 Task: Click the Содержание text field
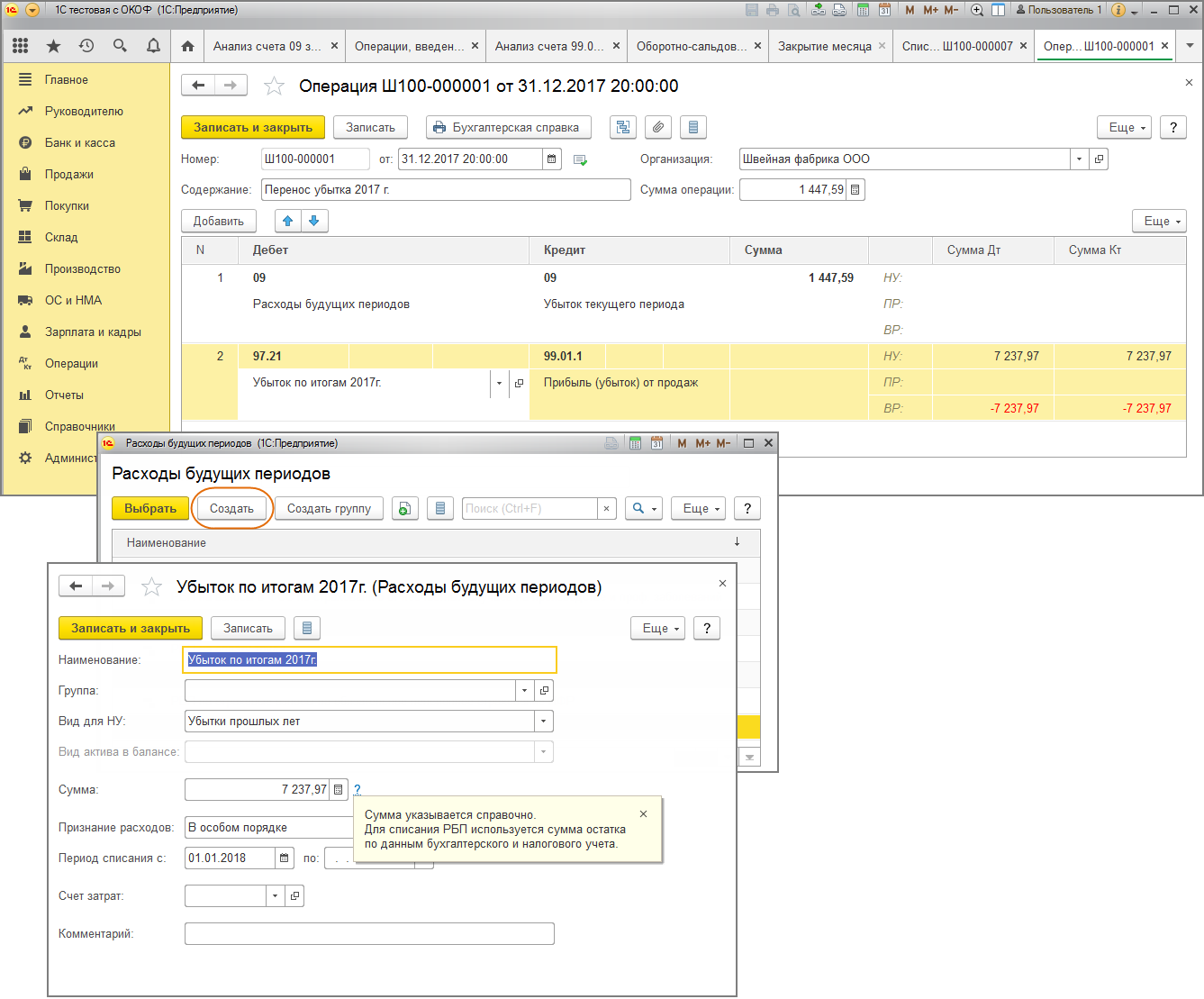(x=446, y=190)
